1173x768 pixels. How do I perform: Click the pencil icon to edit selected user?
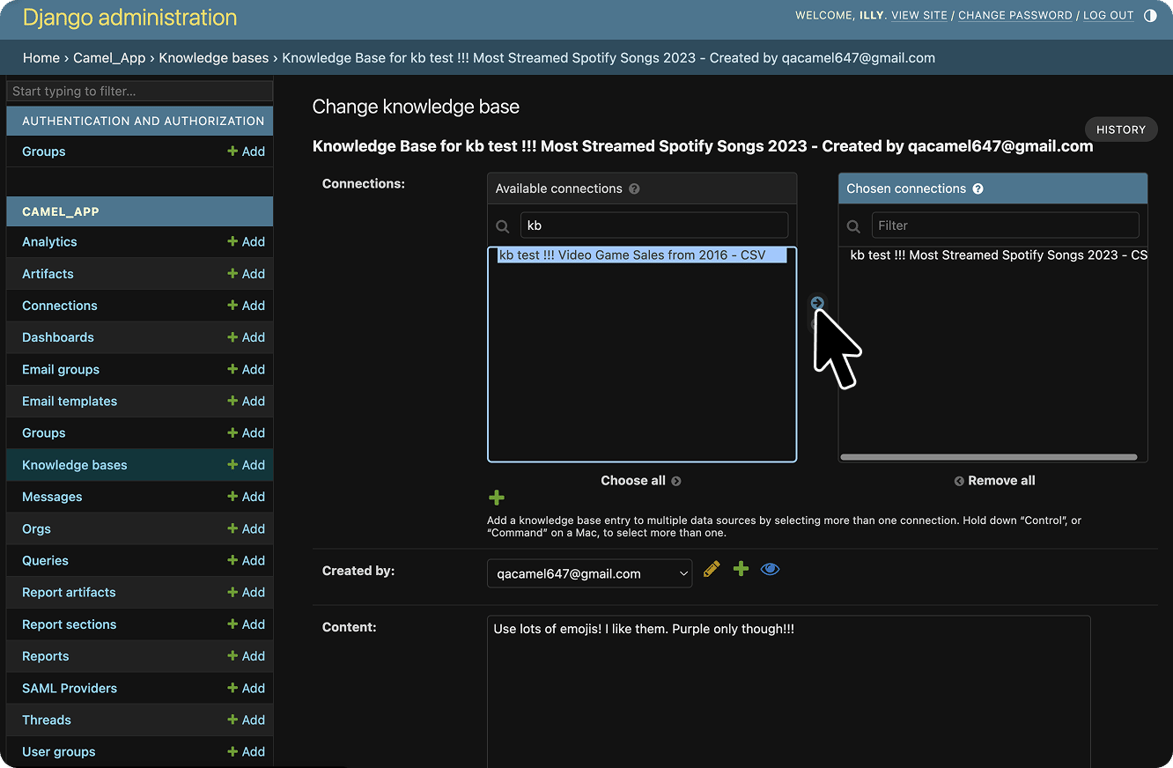[x=711, y=569]
